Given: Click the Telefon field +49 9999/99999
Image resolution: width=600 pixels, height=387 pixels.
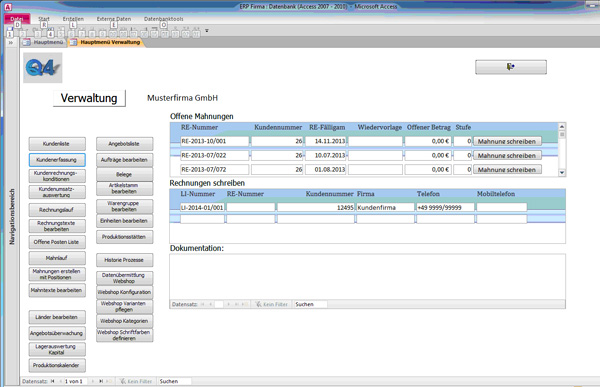Looking at the screenshot, I should click(x=445, y=207).
